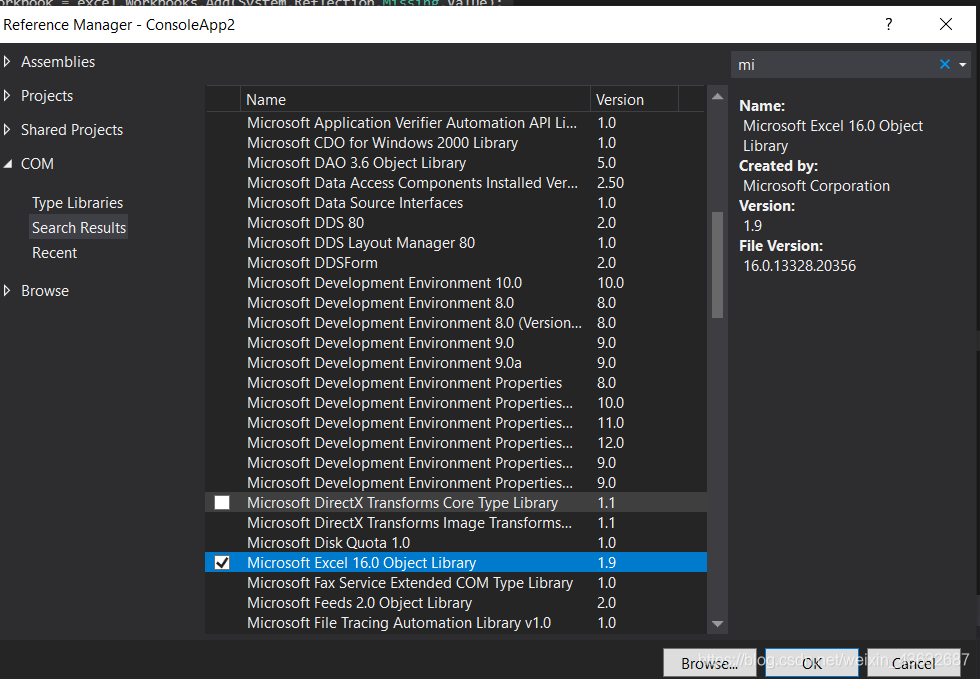This screenshot has width=980, height=679.
Task: Click the Browse... button
Action: [x=709, y=663]
